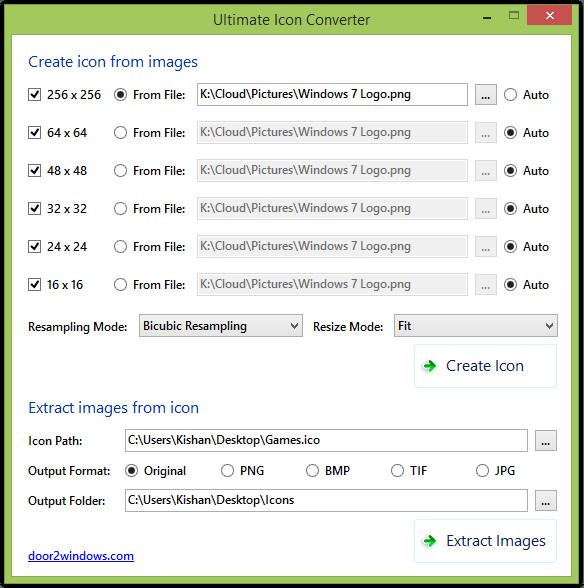The image size is (584, 588).
Task: Maximize the Ultimate Icon Converter window
Action: pos(514,15)
